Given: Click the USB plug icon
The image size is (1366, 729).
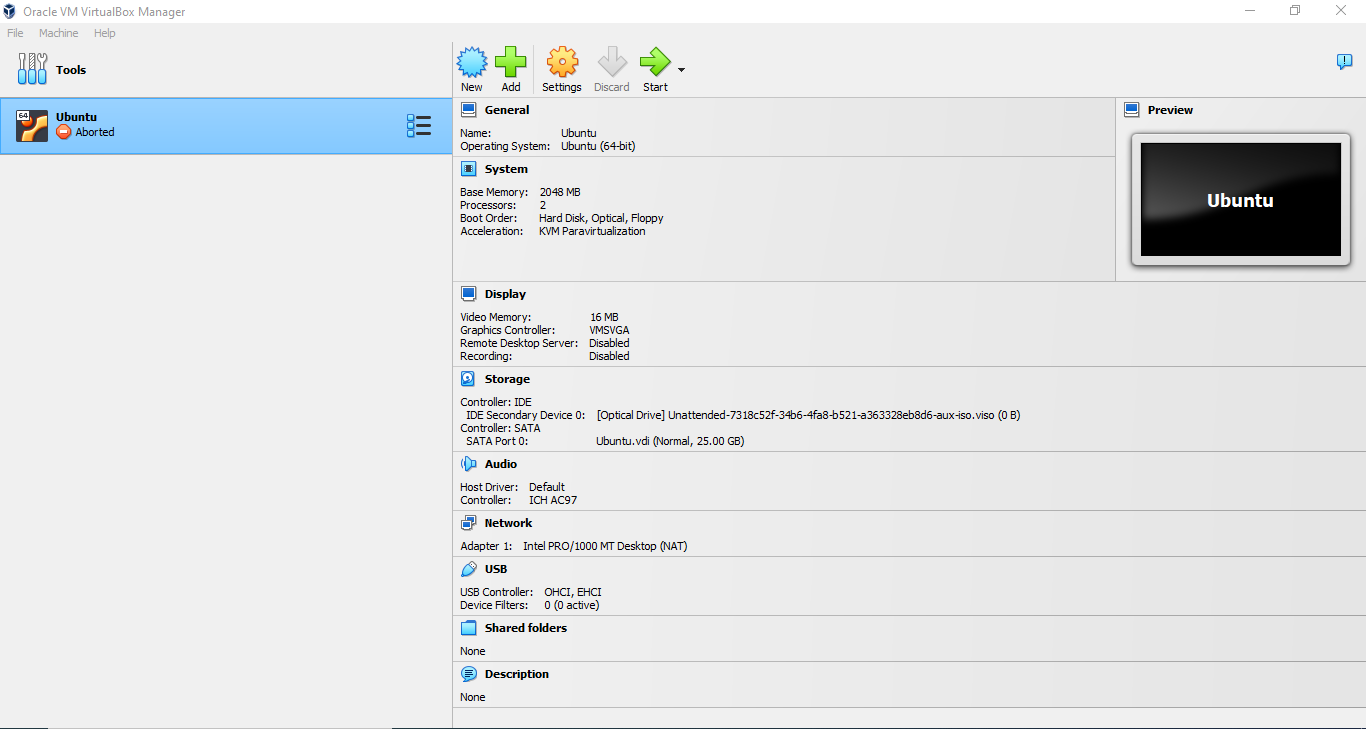Looking at the screenshot, I should (x=468, y=569).
